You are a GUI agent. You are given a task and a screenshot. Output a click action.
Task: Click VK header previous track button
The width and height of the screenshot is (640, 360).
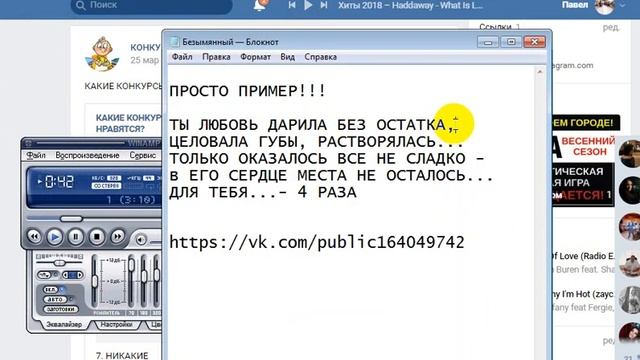coord(292,5)
